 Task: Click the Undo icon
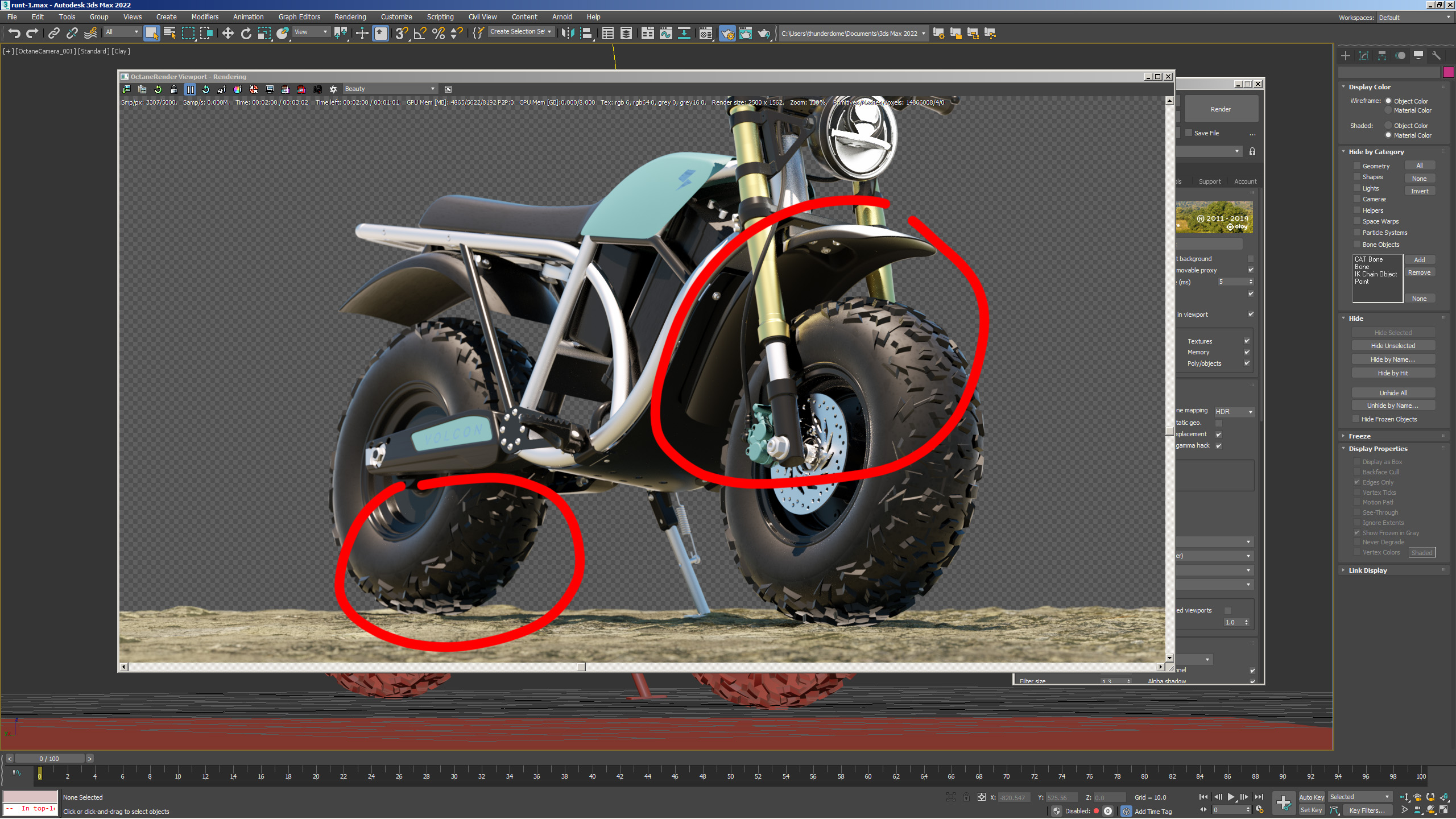click(14, 34)
